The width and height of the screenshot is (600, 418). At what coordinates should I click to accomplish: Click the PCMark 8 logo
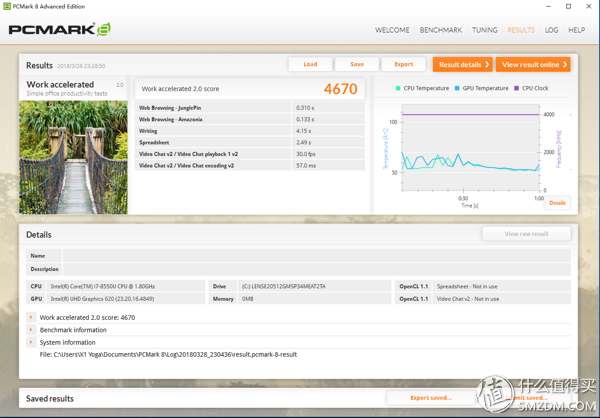point(60,29)
